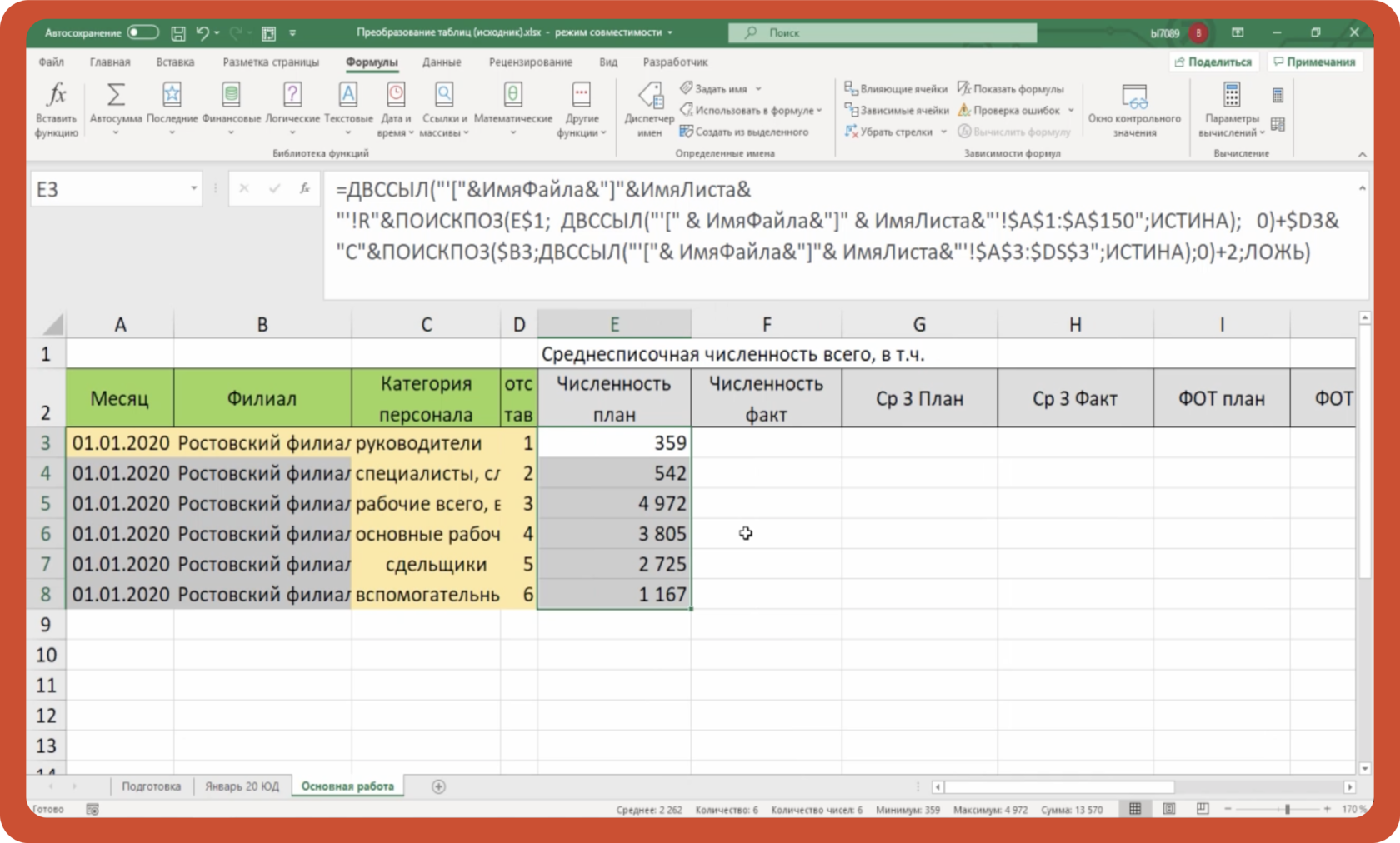Click Create from Selection (Создать из выделенного)
The image size is (1400, 843).
pyautogui.click(x=744, y=132)
